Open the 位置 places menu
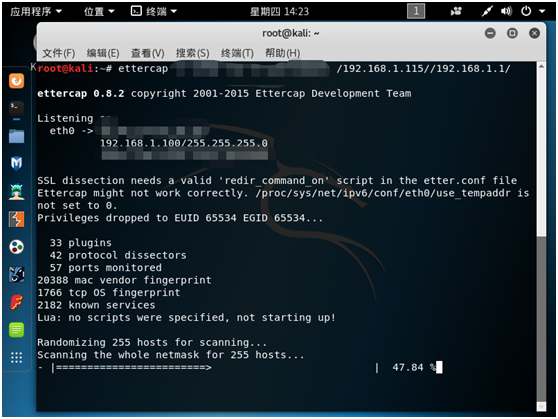This screenshot has width=558, height=419. (x=99, y=11)
